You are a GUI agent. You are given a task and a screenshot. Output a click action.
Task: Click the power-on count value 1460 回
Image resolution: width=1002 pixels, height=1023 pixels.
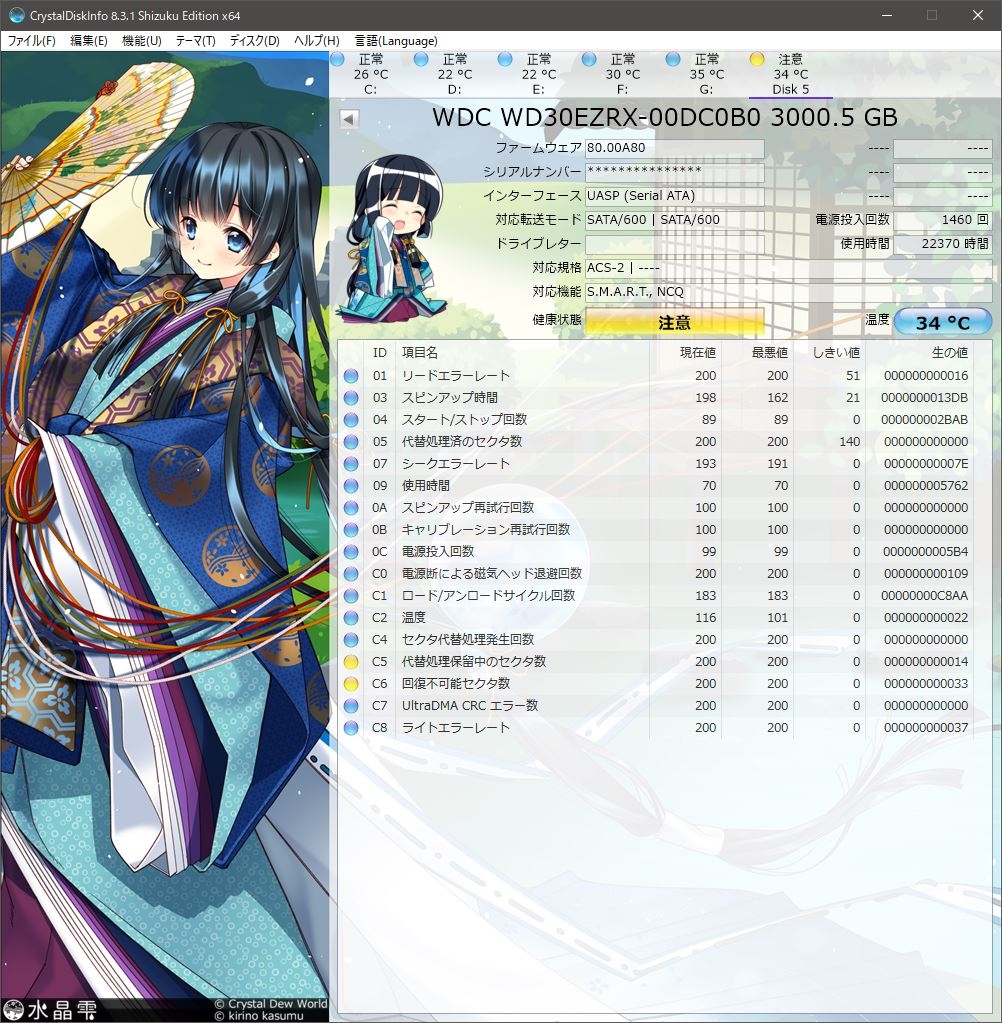point(943,220)
